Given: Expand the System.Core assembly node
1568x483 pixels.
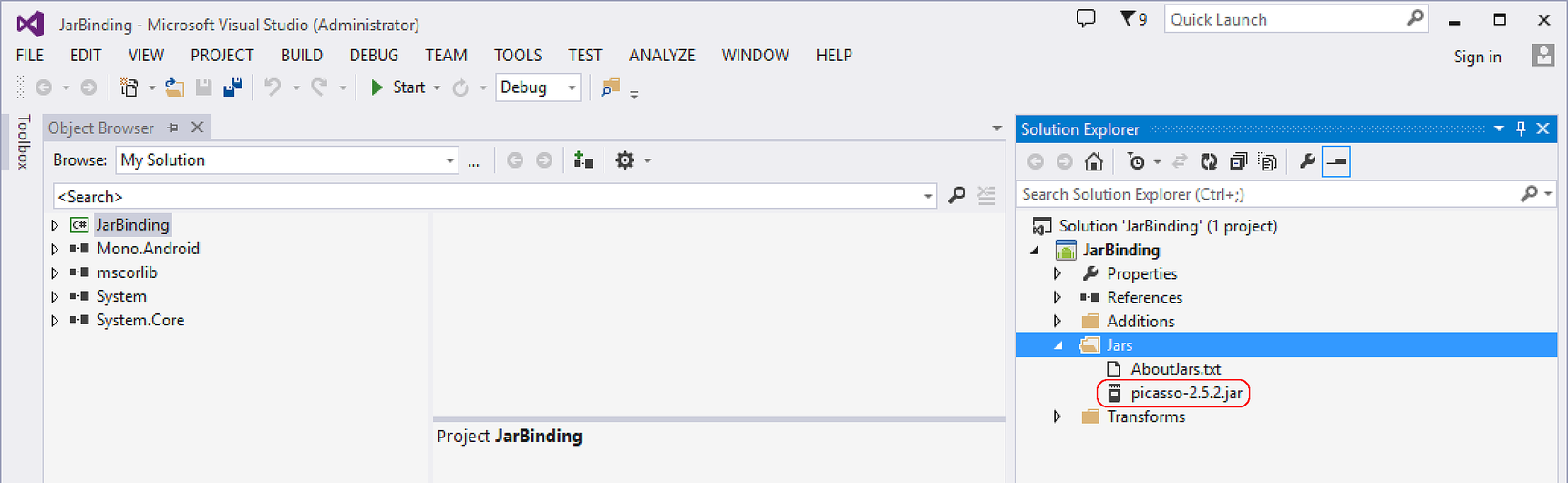Looking at the screenshot, I should tap(55, 321).
